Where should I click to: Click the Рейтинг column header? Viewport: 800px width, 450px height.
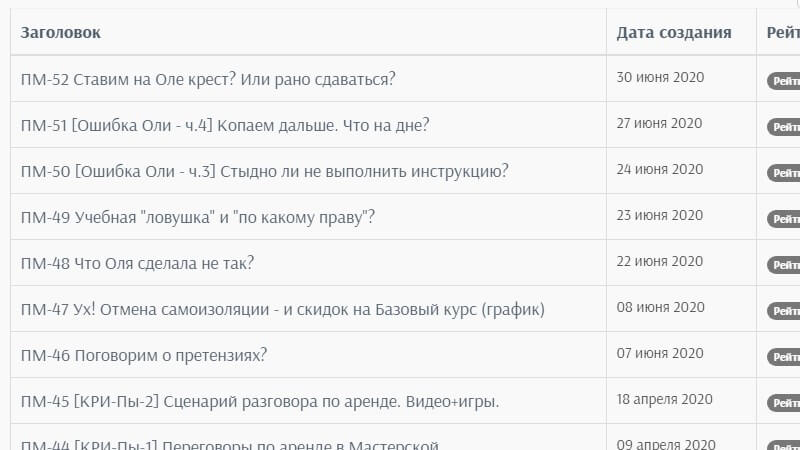pyautogui.click(x=783, y=33)
